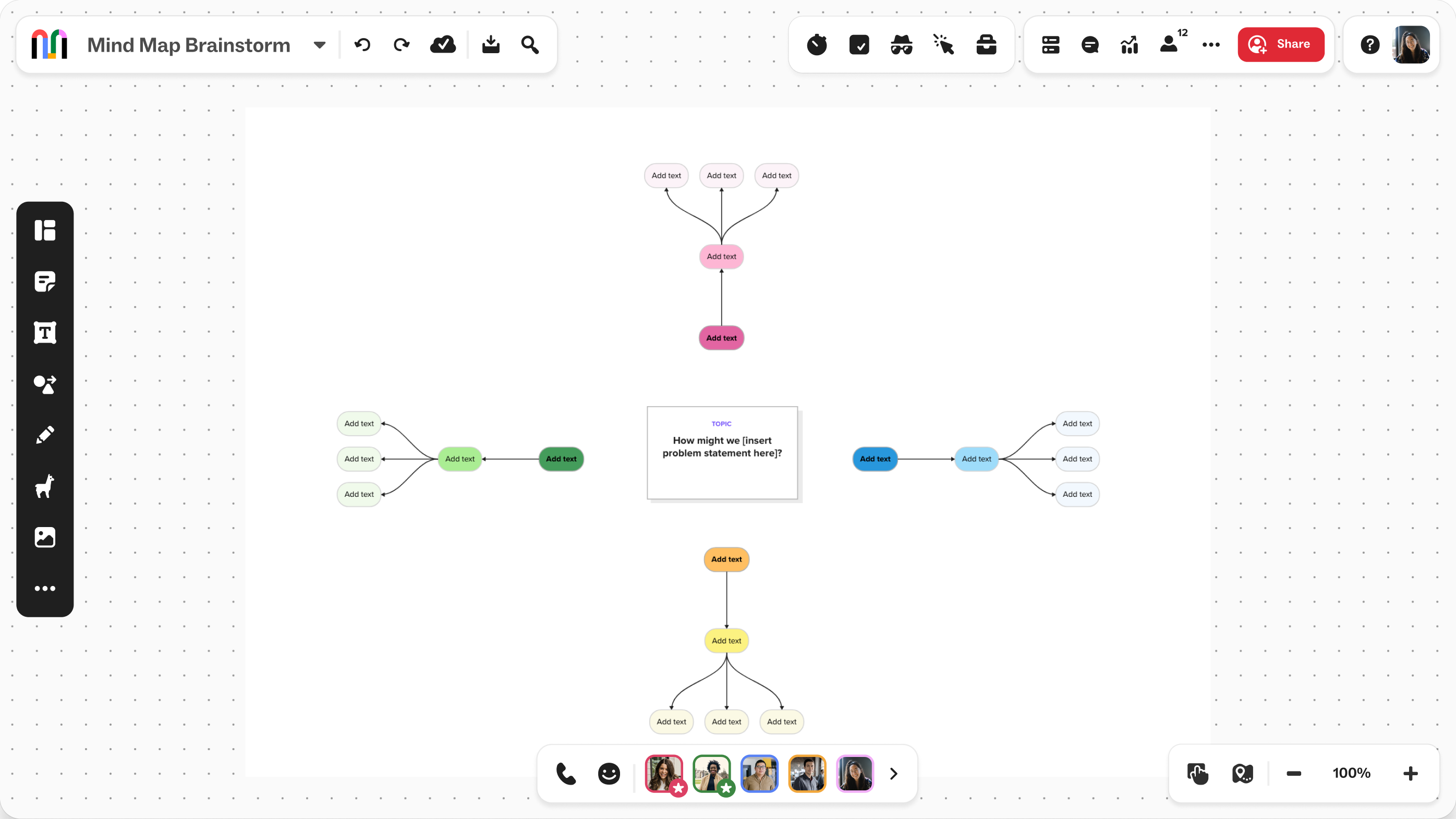The height and width of the screenshot is (819, 1456).
Task: Open the comments panel
Action: coord(1090,45)
